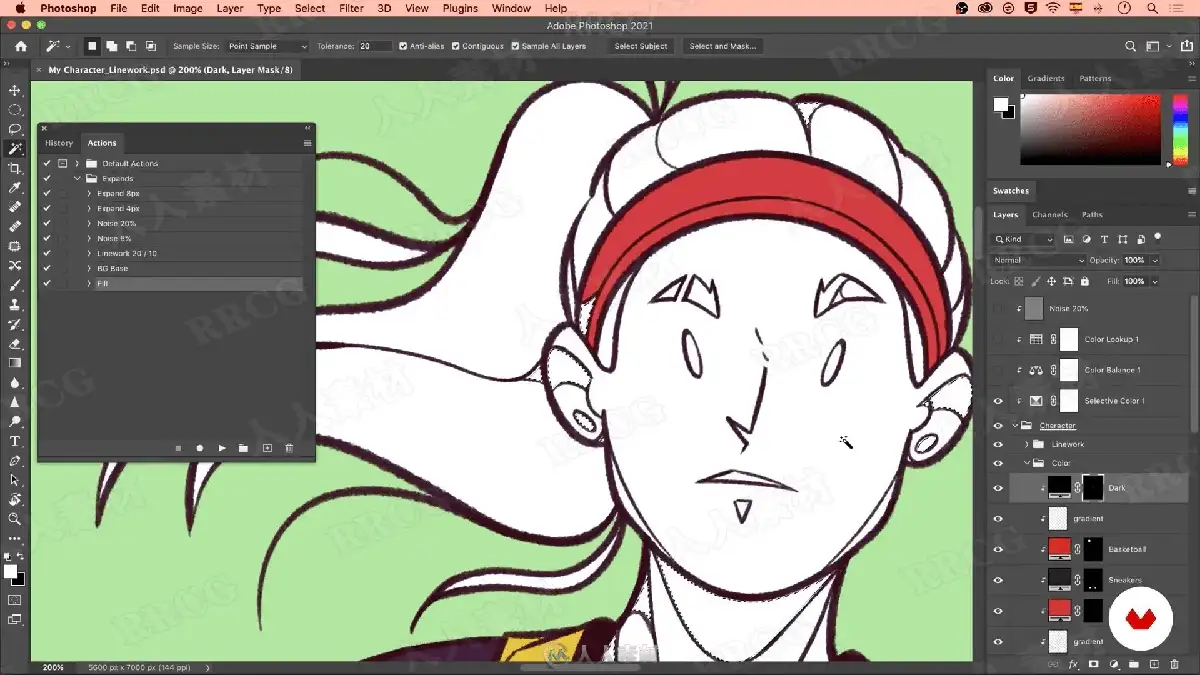Expand the Default Actions set

(77, 163)
